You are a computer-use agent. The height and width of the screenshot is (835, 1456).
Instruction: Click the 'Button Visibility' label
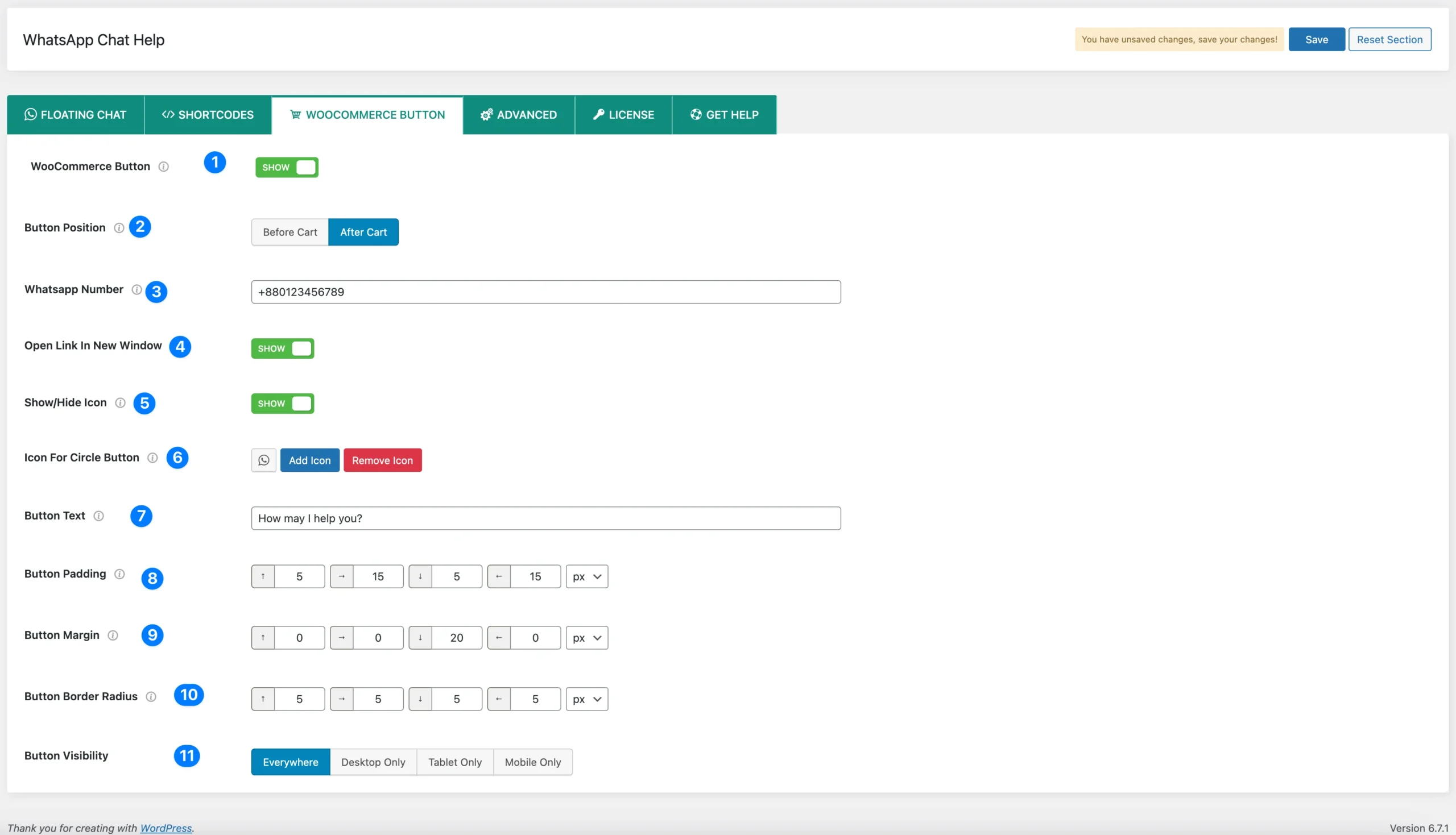point(66,756)
